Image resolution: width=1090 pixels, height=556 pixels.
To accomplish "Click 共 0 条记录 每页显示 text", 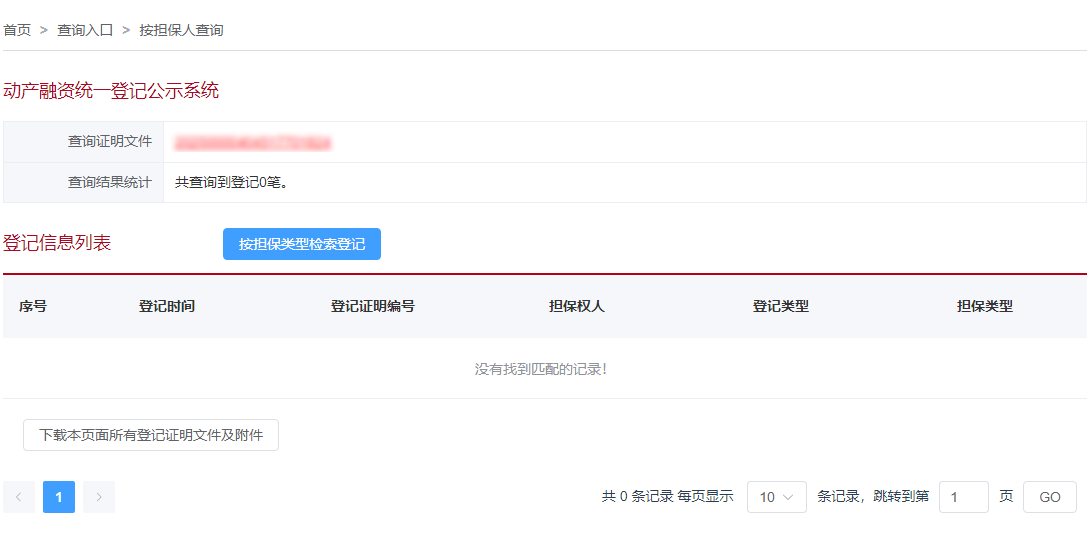I will point(667,496).
